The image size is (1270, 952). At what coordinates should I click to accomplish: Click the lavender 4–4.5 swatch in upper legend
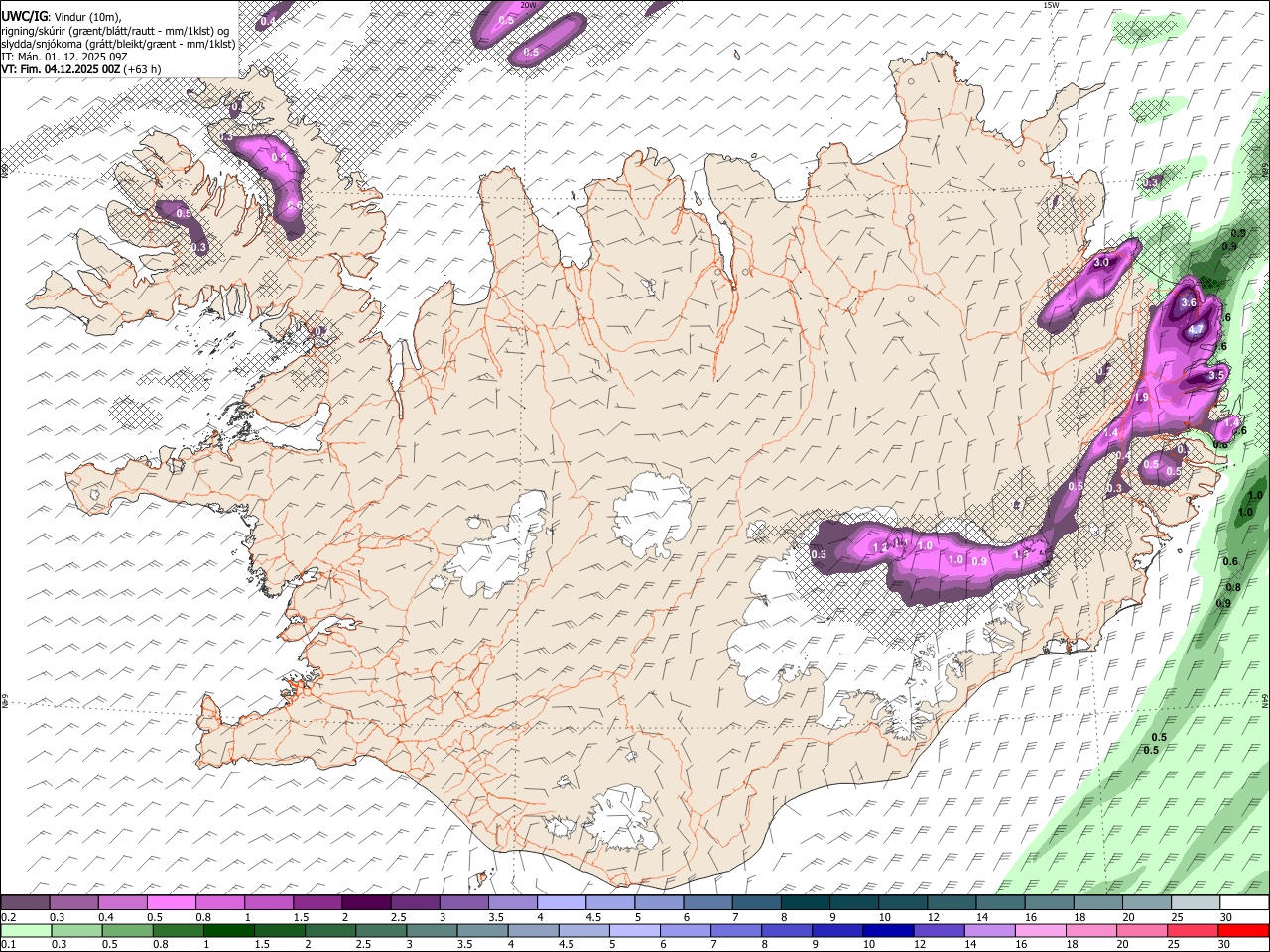[562, 902]
